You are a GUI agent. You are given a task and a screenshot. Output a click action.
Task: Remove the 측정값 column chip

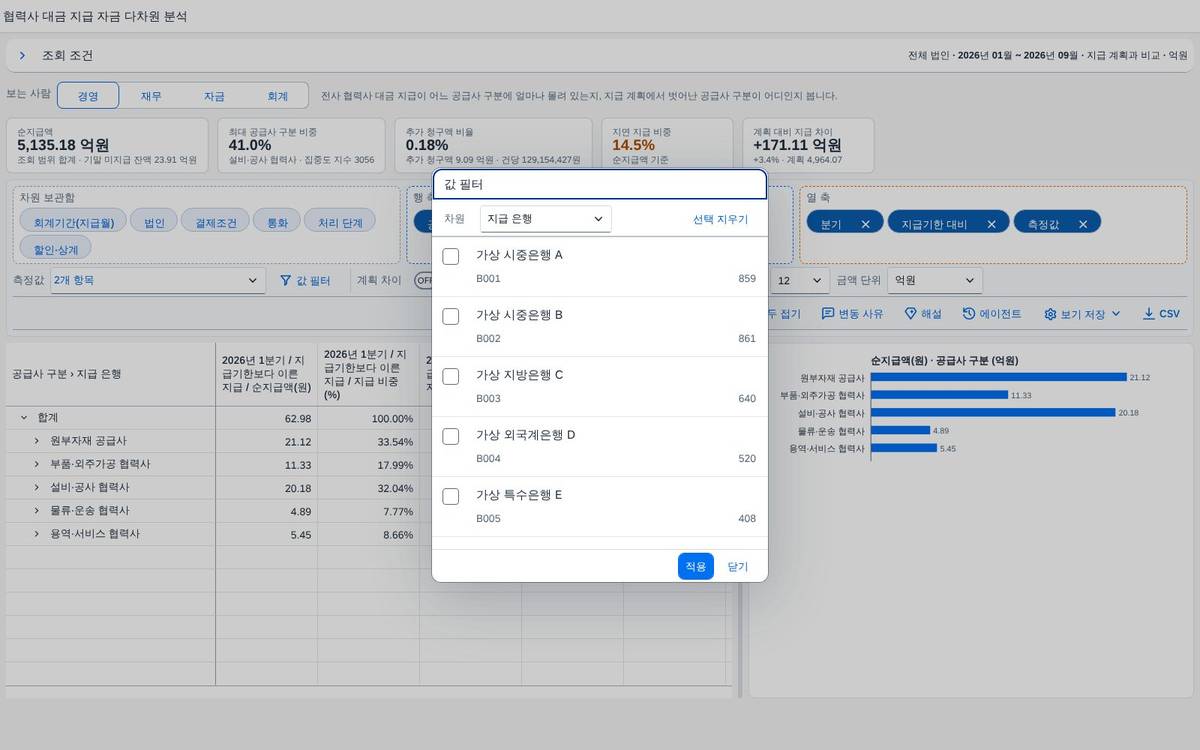(1083, 224)
